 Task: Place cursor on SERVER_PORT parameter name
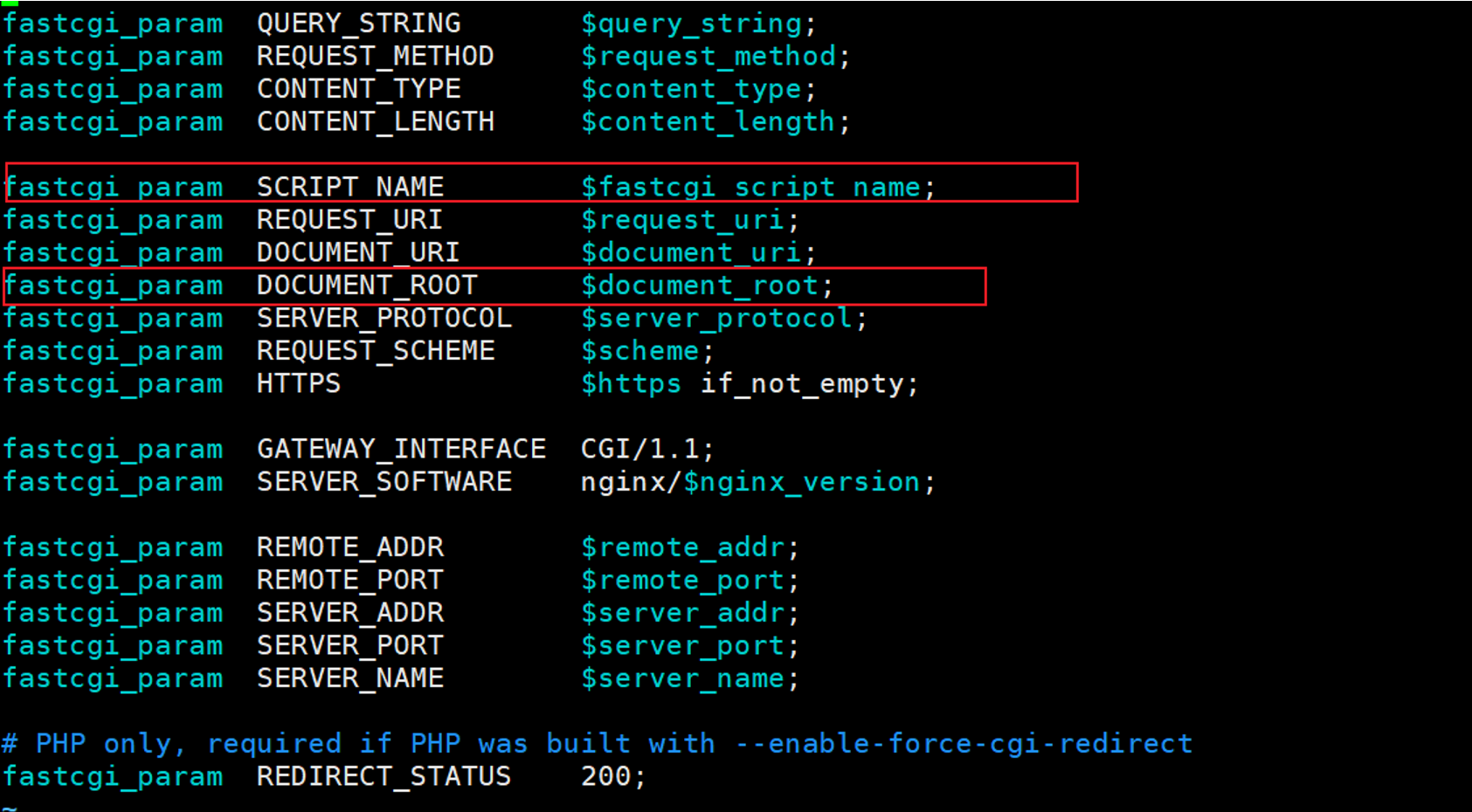tap(350, 646)
